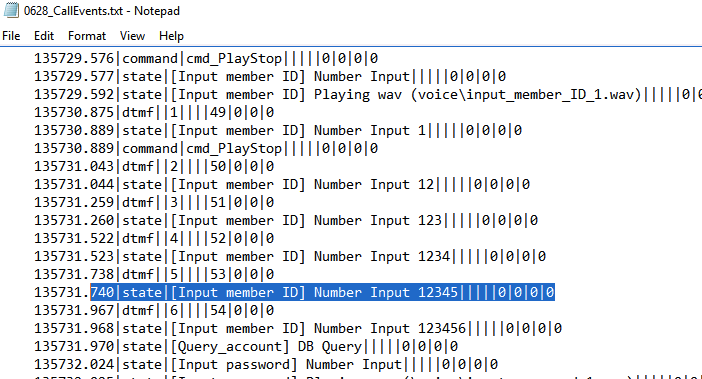Open the Help menu
The image size is (702, 379).
point(171,36)
